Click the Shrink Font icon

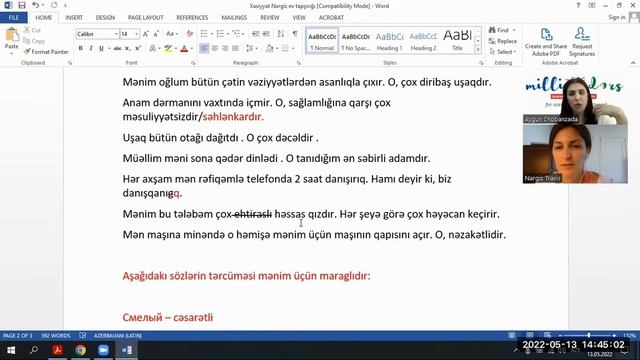156,34
